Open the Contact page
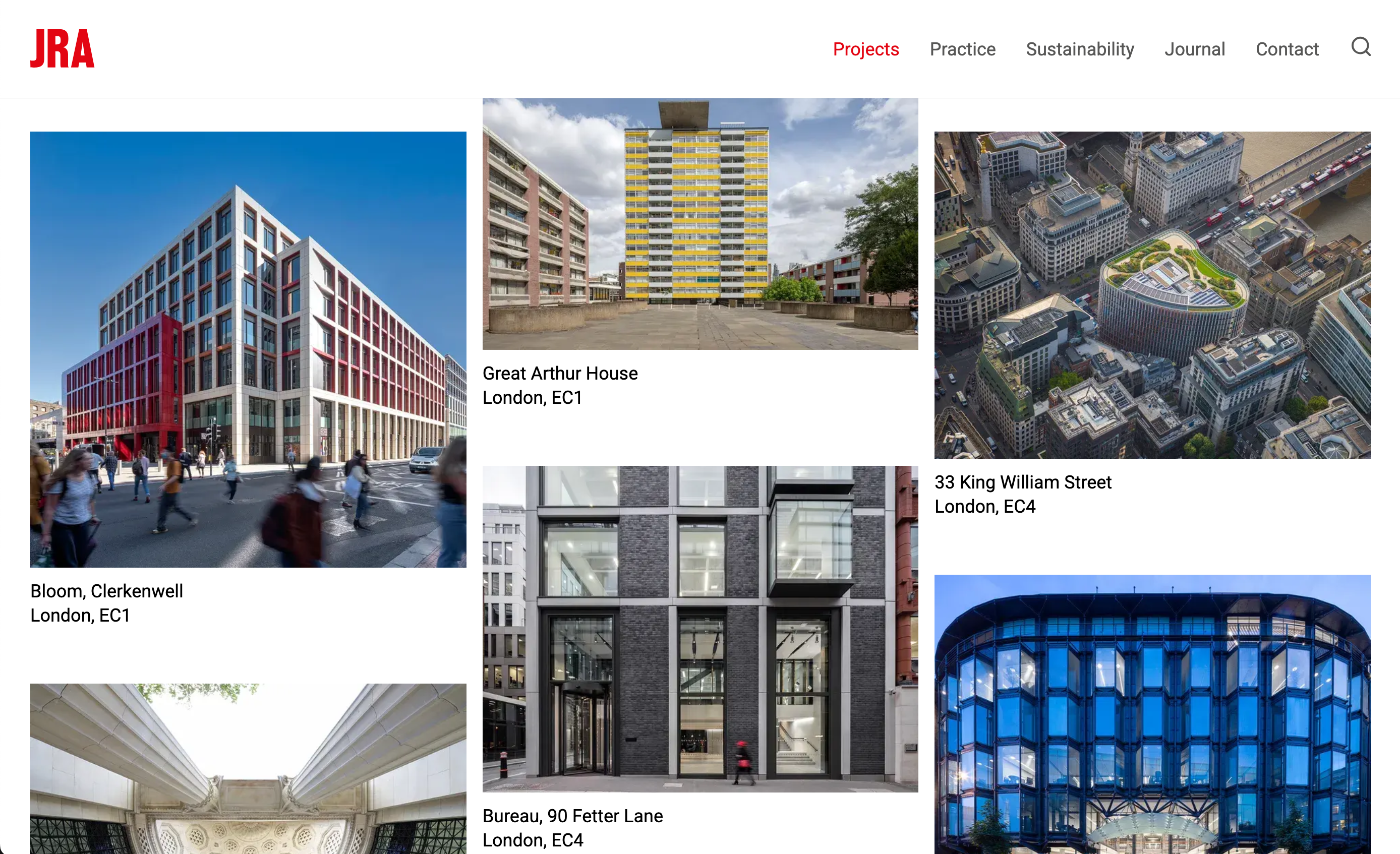 (1287, 49)
